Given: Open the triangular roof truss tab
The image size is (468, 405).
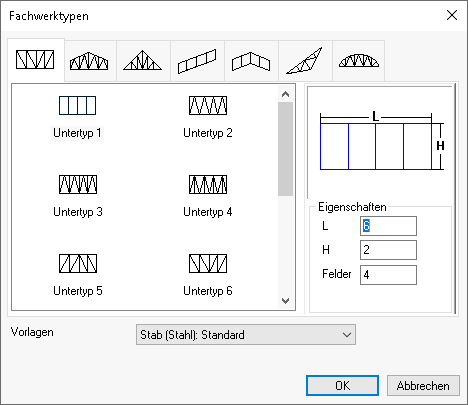Looking at the screenshot, I should [144, 61].
